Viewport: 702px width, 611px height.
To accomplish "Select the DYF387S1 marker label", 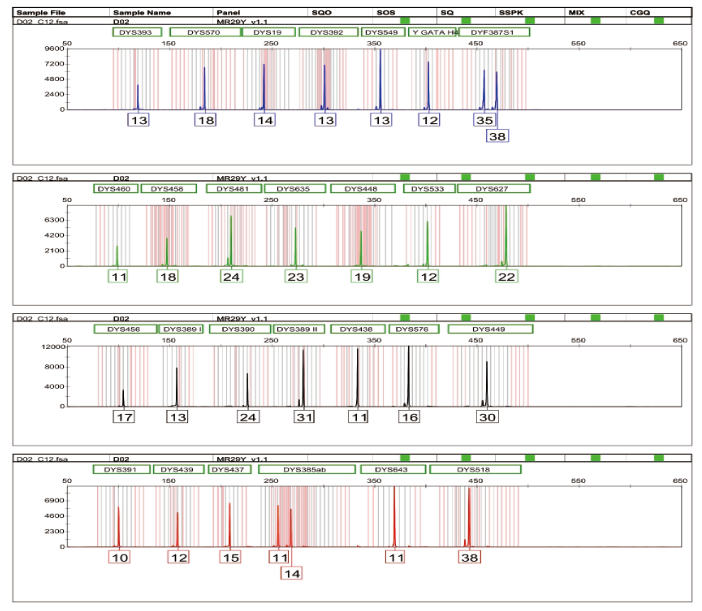I will [x=493, y=32].
